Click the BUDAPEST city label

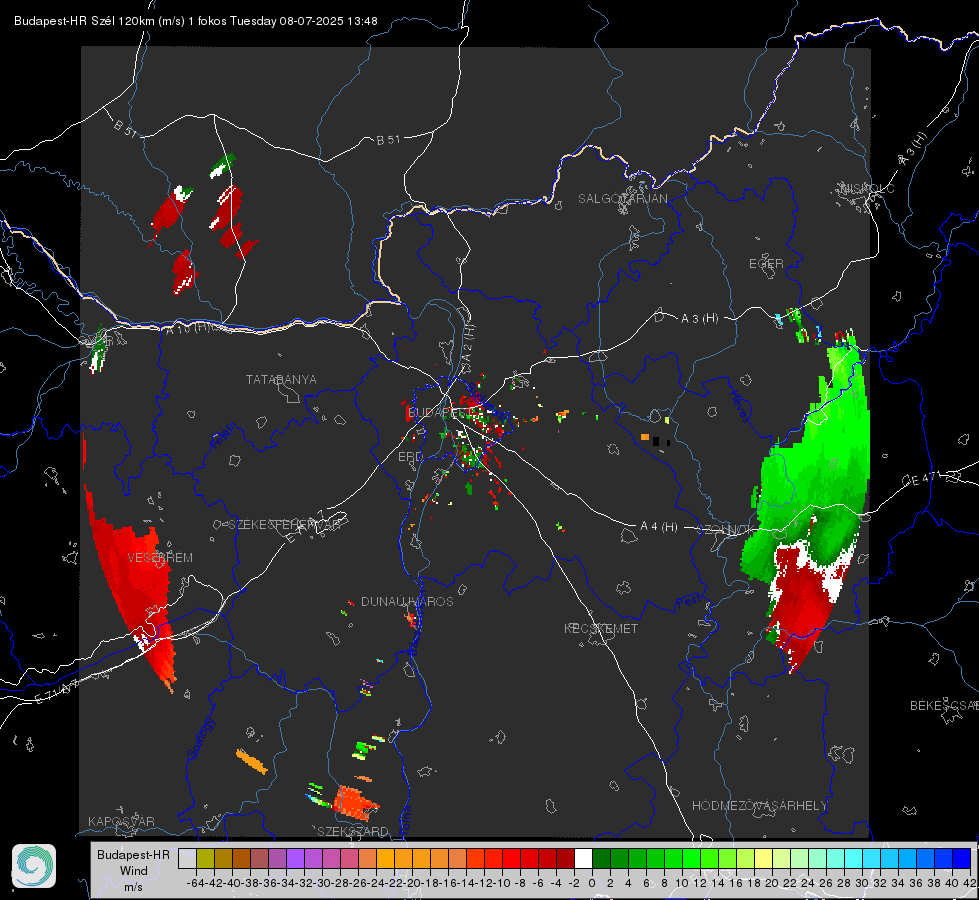tap(440, 413)
